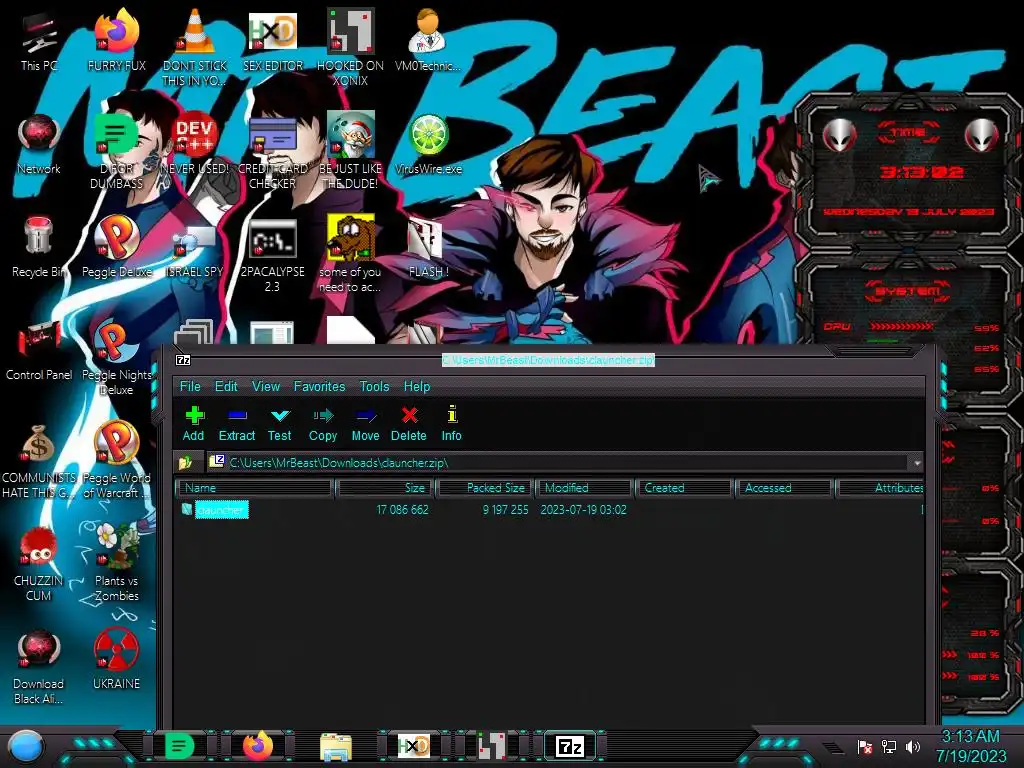
Task: Select the Peggle Nights Deluxe icon
Action: 117,358
